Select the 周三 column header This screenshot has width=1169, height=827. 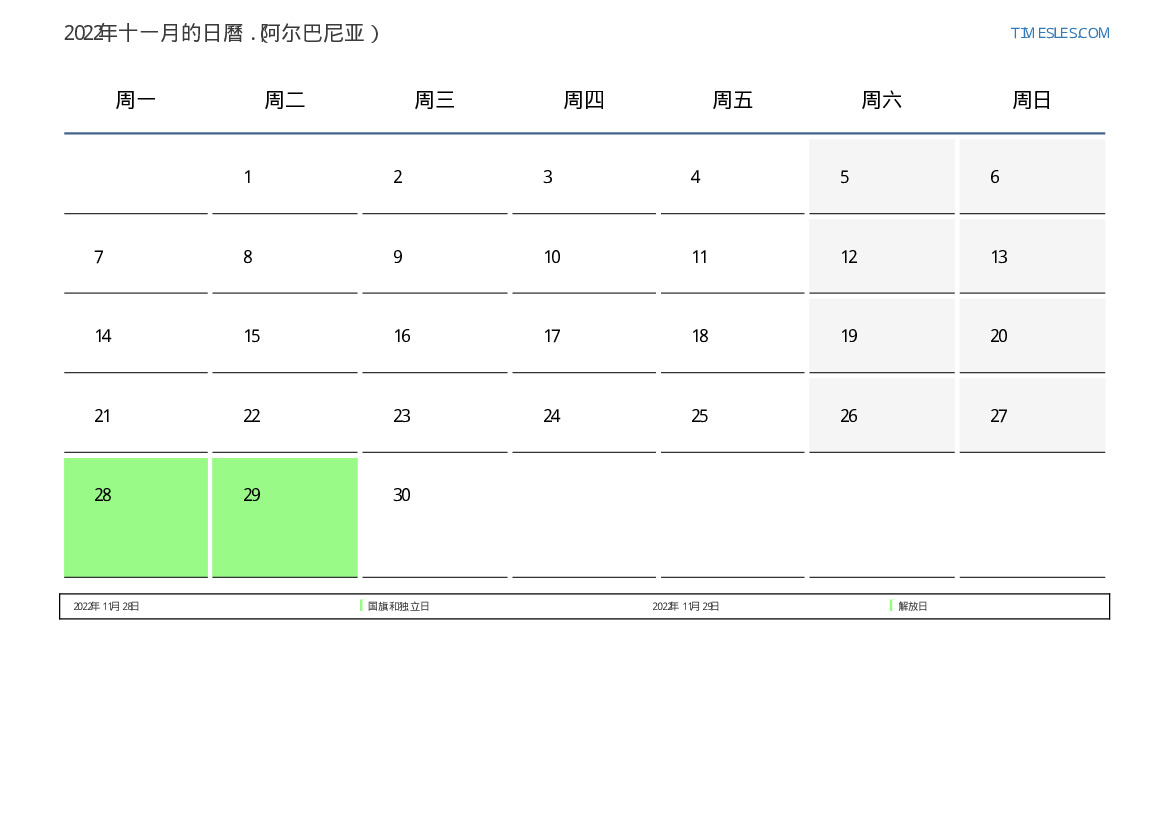click(x=434, y=100)
